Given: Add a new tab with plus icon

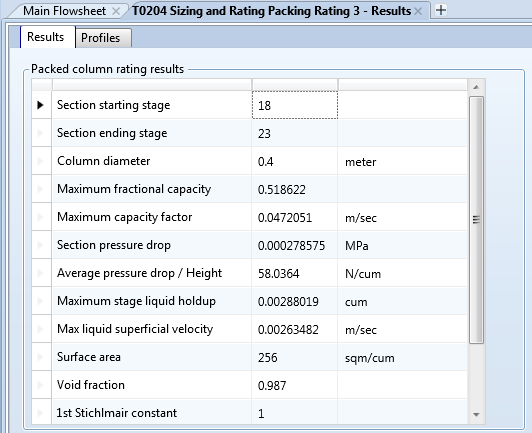Looking at the screenshot, I should pos(441,10).
